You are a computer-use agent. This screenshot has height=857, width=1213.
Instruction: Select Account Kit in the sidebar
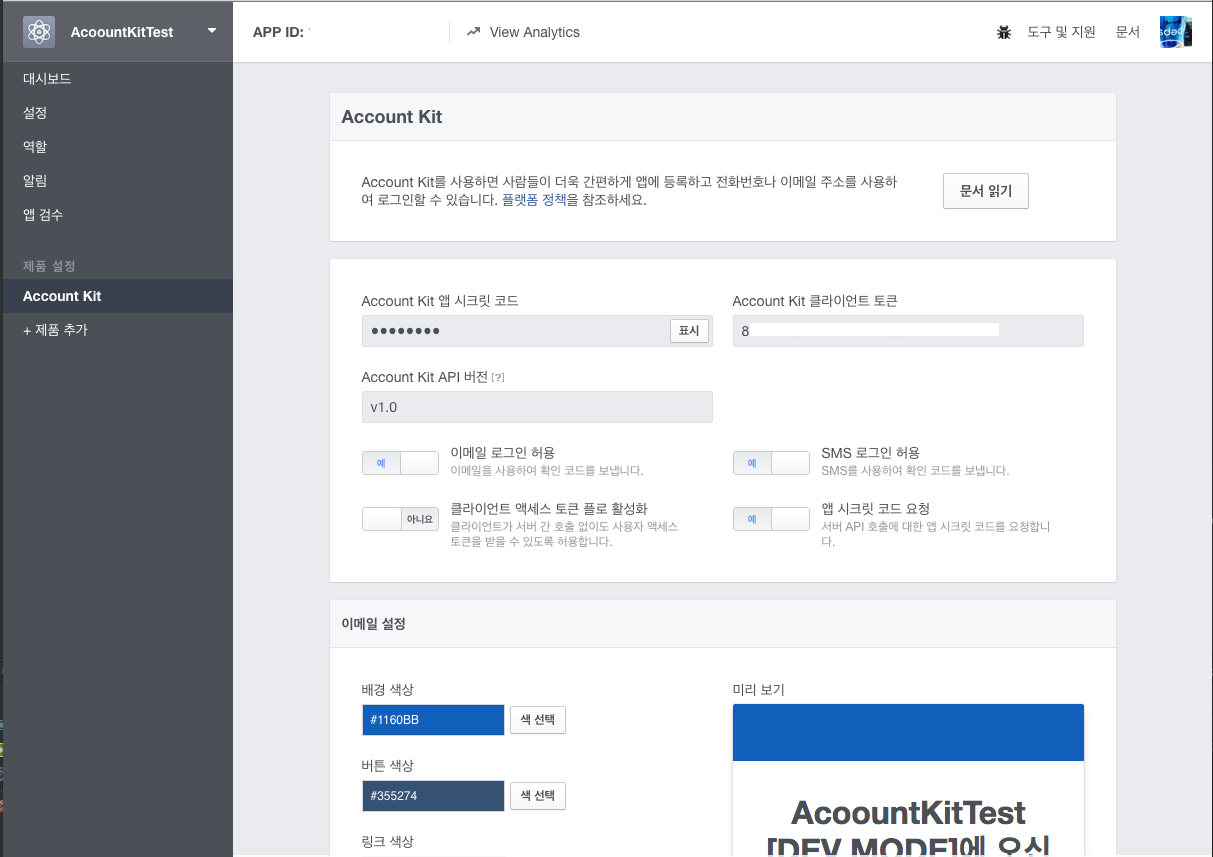point(116,296)
